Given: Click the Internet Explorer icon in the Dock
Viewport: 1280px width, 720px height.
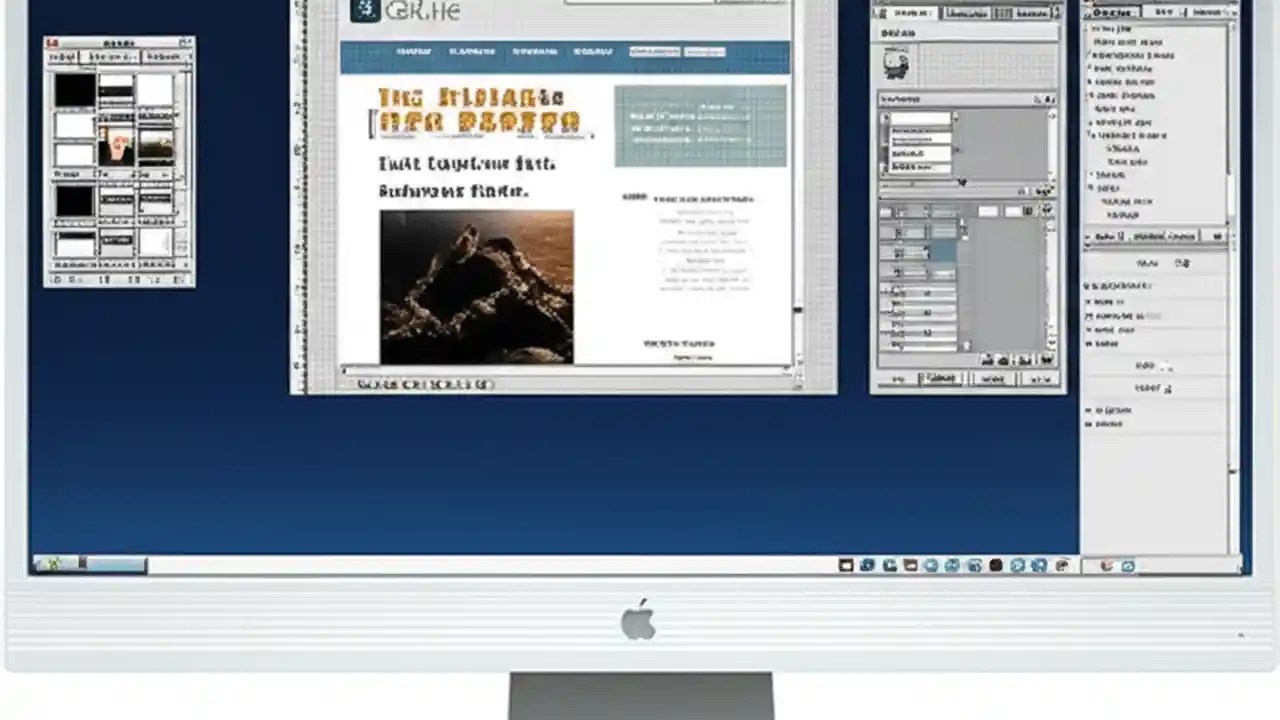Looking at the screenshot, I should [1062, 565].
